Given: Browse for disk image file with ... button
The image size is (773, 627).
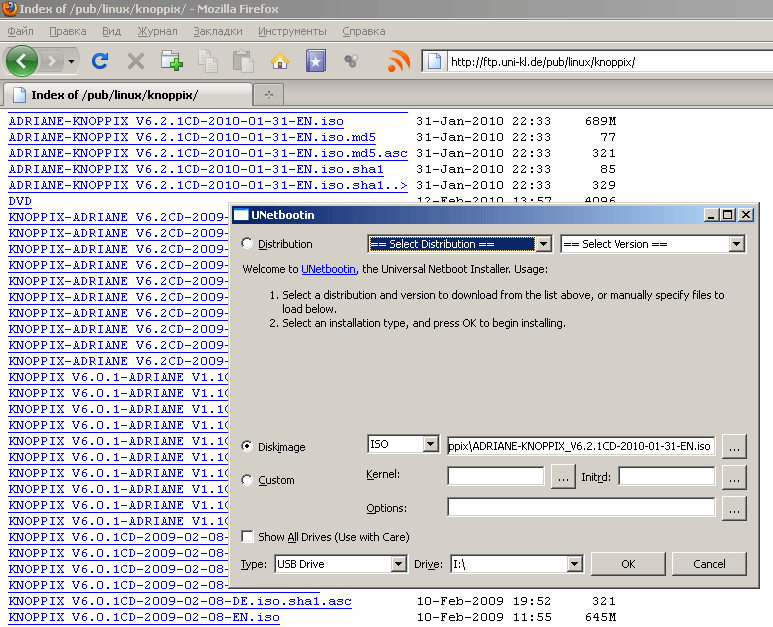Looking at the screenshot, I should [734, 446].
